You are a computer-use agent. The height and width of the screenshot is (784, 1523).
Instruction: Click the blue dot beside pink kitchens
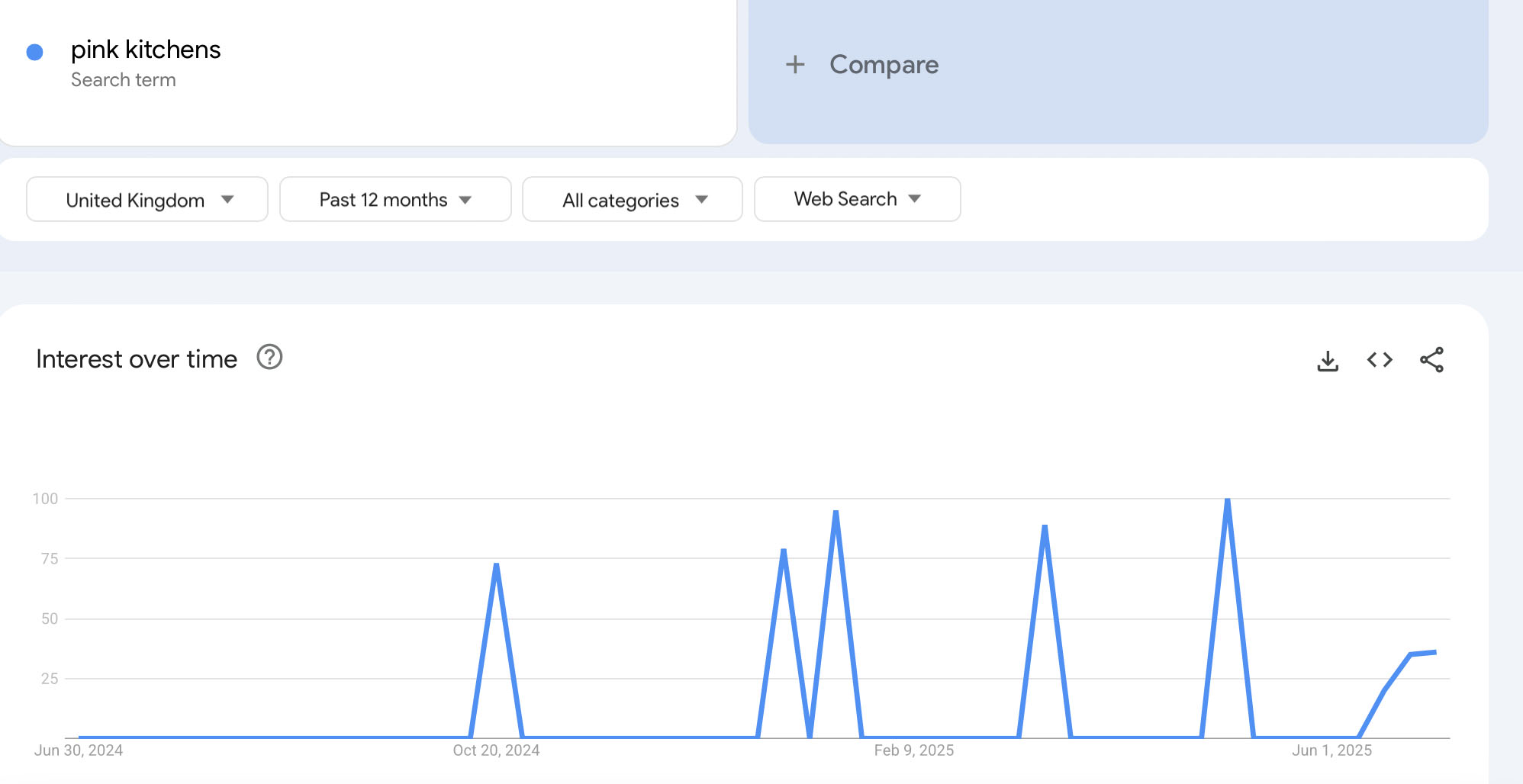[34, 52]
